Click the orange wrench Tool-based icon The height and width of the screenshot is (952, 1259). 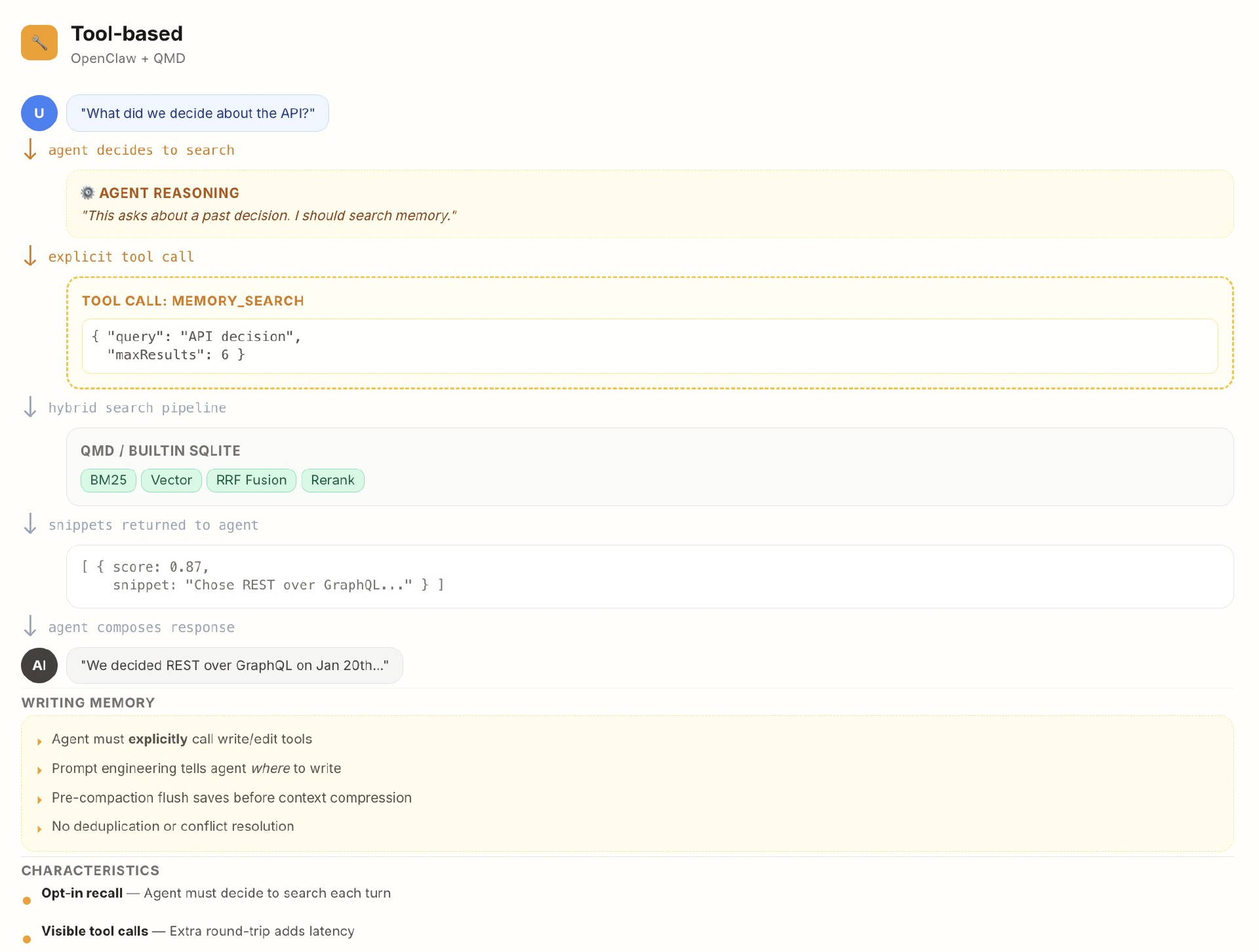[39, 43]
